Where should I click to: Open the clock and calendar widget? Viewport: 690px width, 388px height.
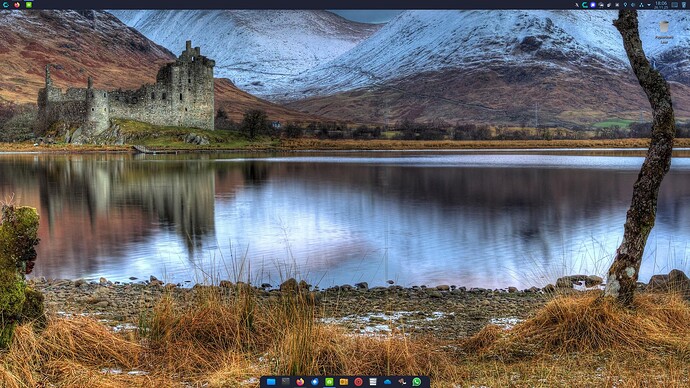661,5
